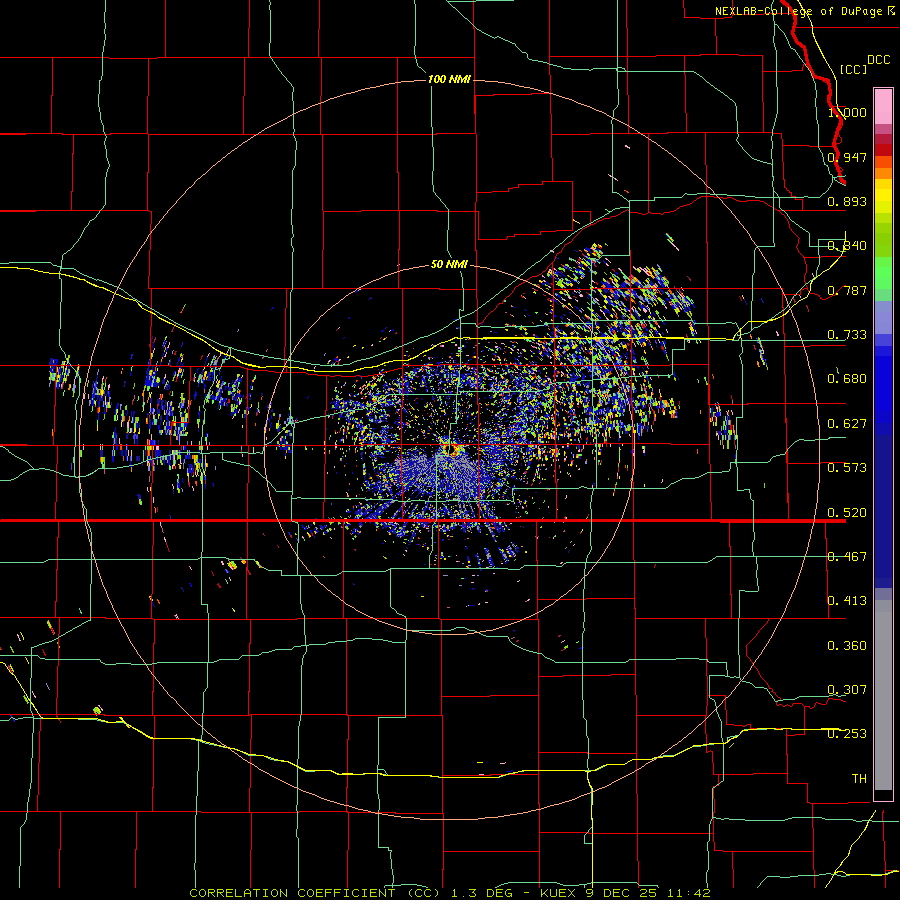900x900 pixels.
Task: Click the bright green segment of color bar
Action: tap(883, 273)
